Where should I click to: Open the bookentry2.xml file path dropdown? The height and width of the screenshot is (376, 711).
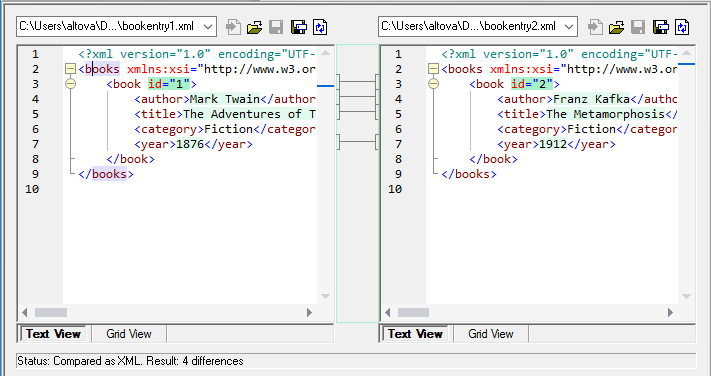pyautogui.click(x=570, y=27)
